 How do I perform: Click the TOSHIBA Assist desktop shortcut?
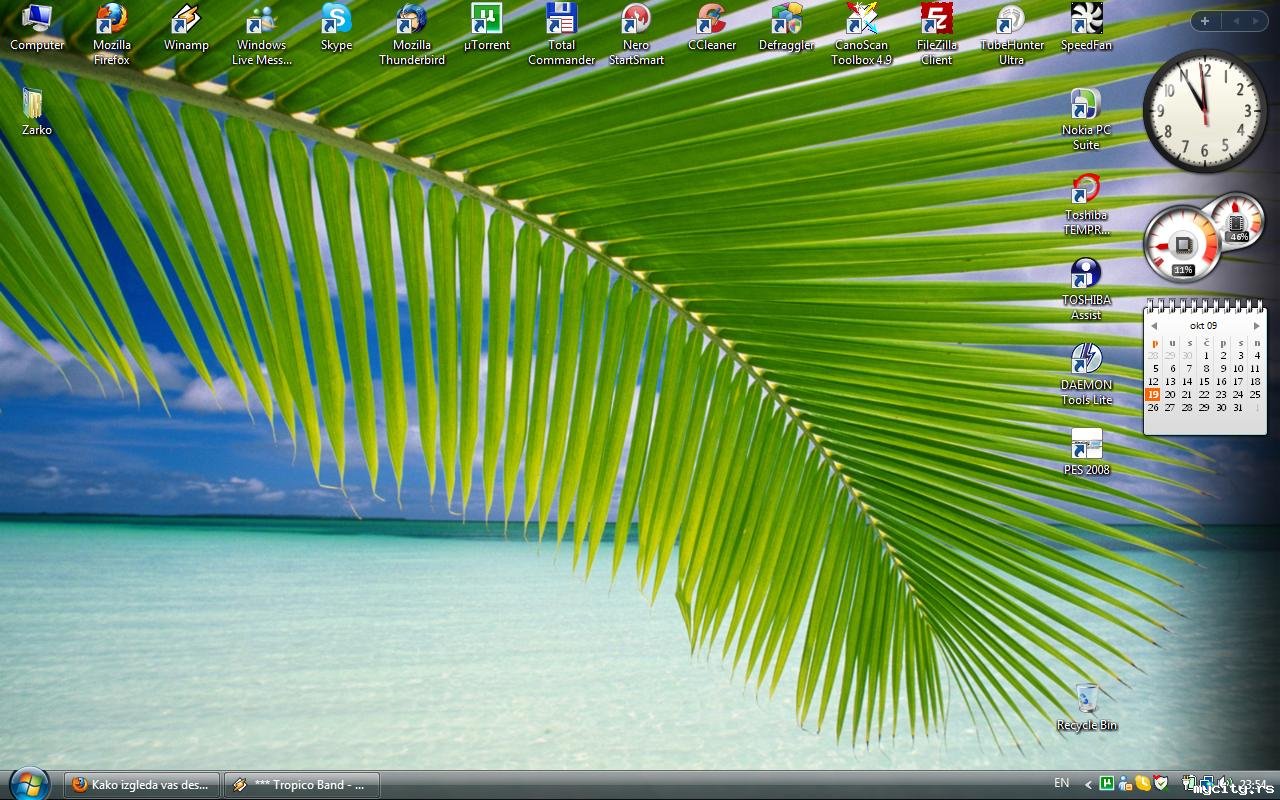coord(1086,289)
